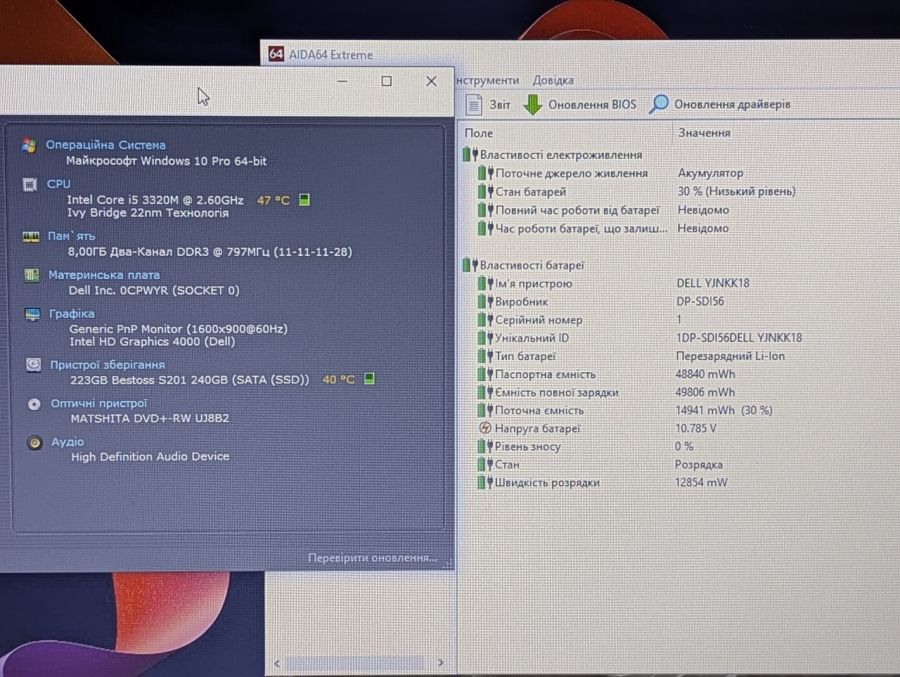Minimize the front system info window
Viewport: 900px width, 677px height.
(x=343, y=82)
